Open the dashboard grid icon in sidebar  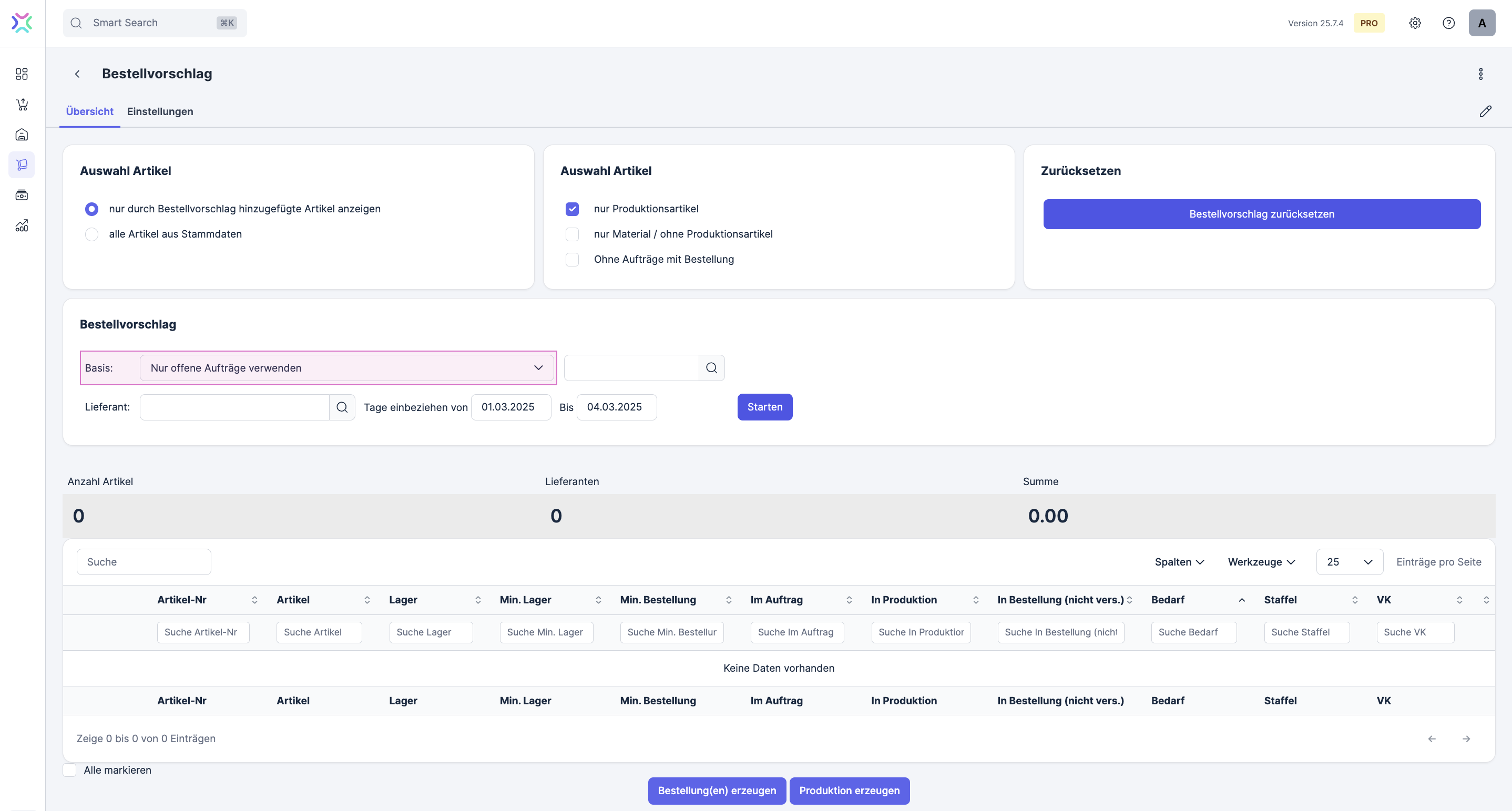22,74
